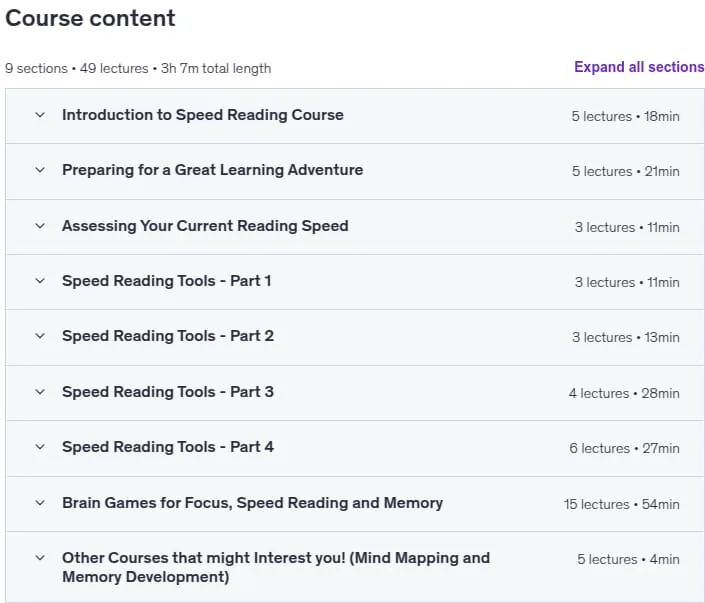Expand chevron for Preparing for a Great Learning Adventure

(x=40, y=170)
